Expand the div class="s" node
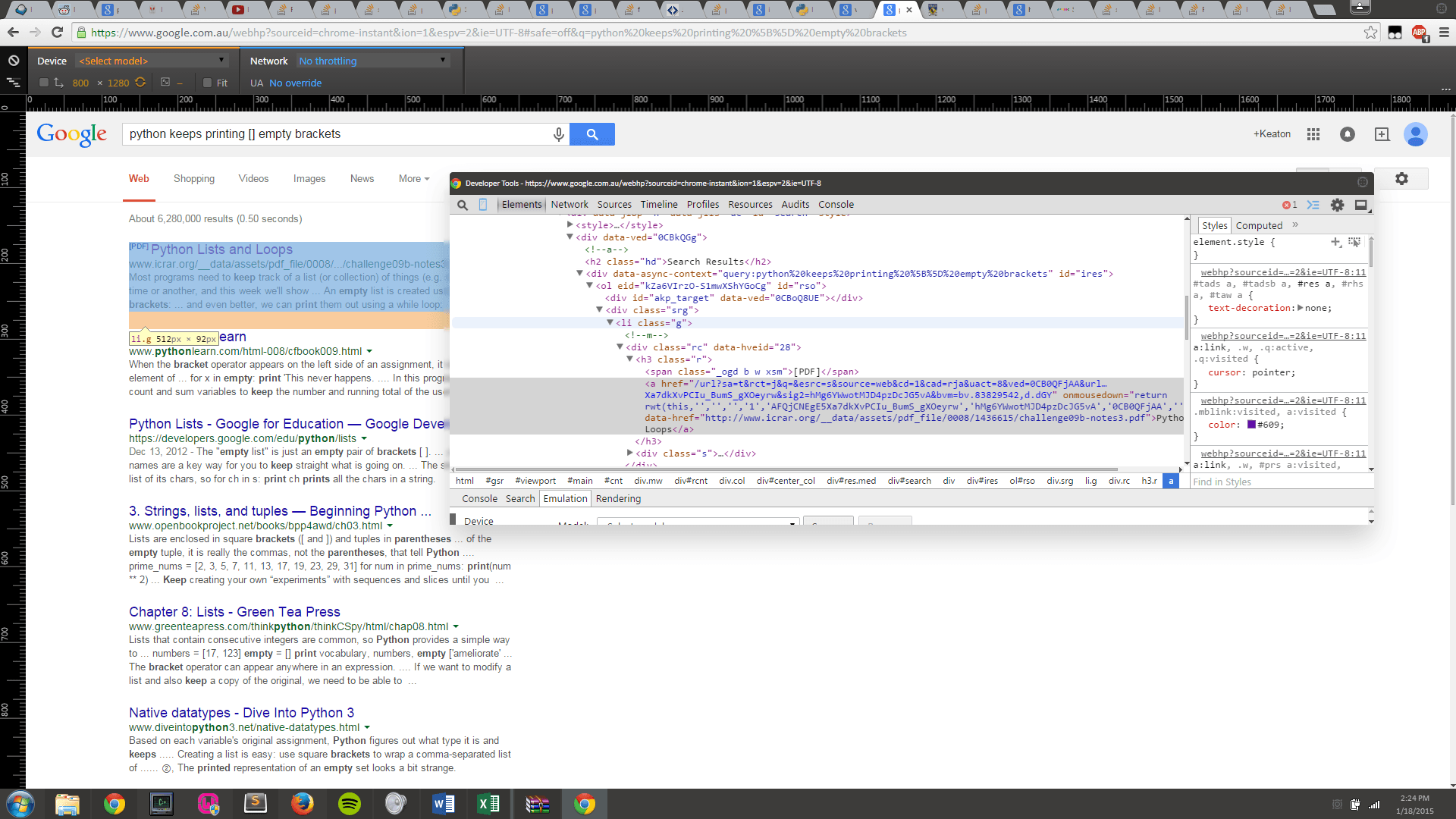 pos(629,453)
